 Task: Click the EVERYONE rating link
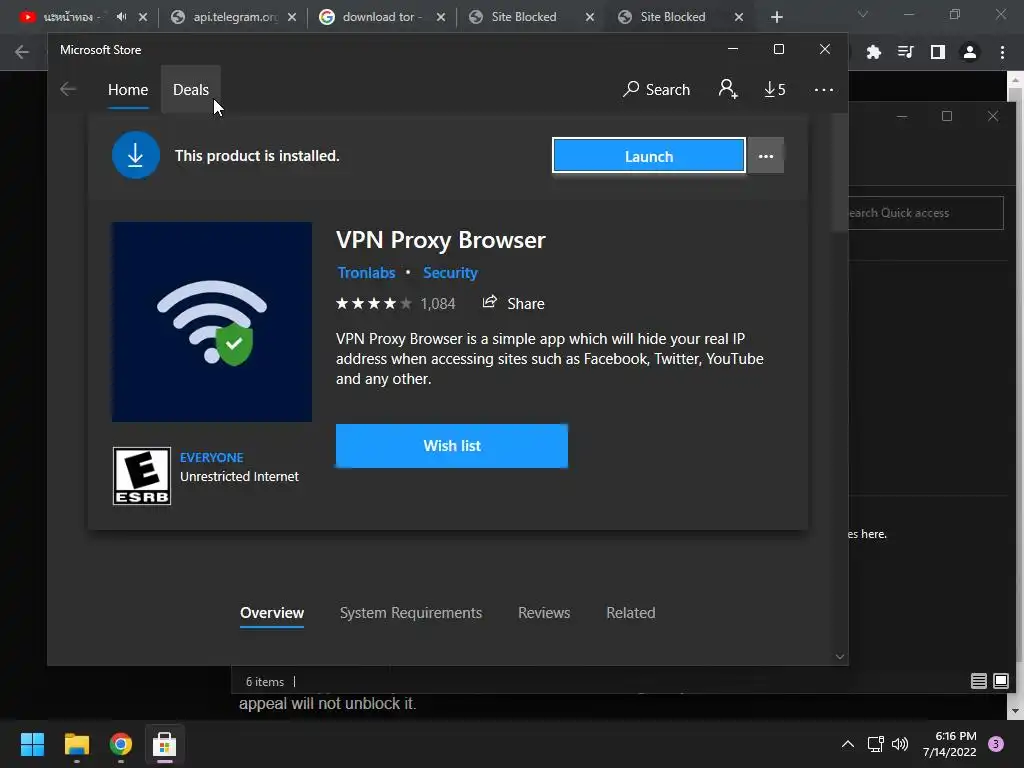click(212, 457)
